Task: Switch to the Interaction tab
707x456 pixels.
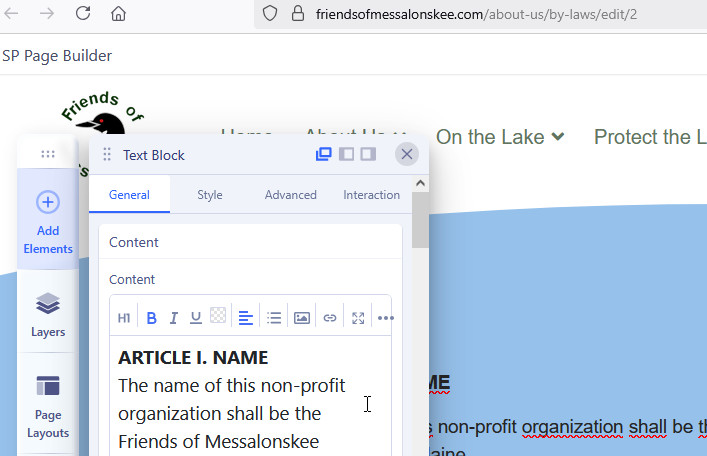Action: coord(371,195)
